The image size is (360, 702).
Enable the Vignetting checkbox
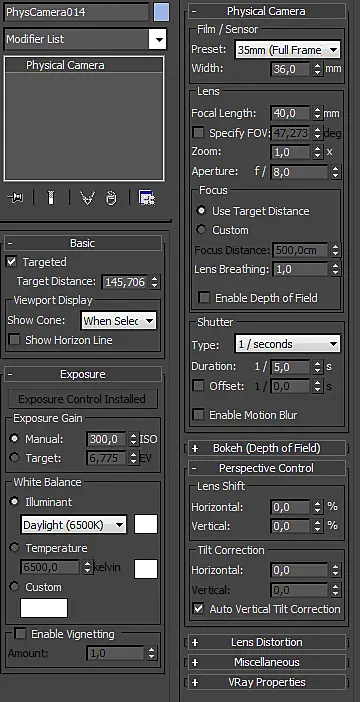point(20,634)
